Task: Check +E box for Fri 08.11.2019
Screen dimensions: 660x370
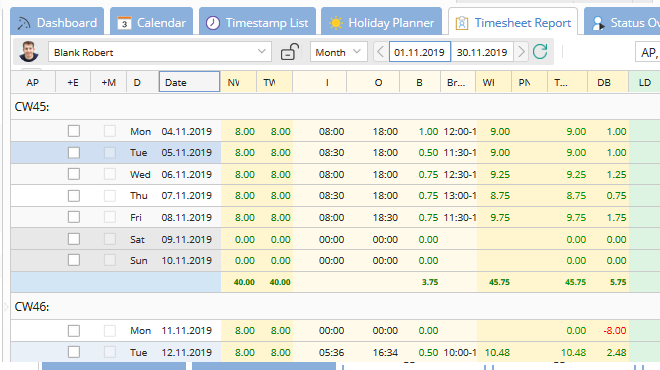Action: coord(74,217)
